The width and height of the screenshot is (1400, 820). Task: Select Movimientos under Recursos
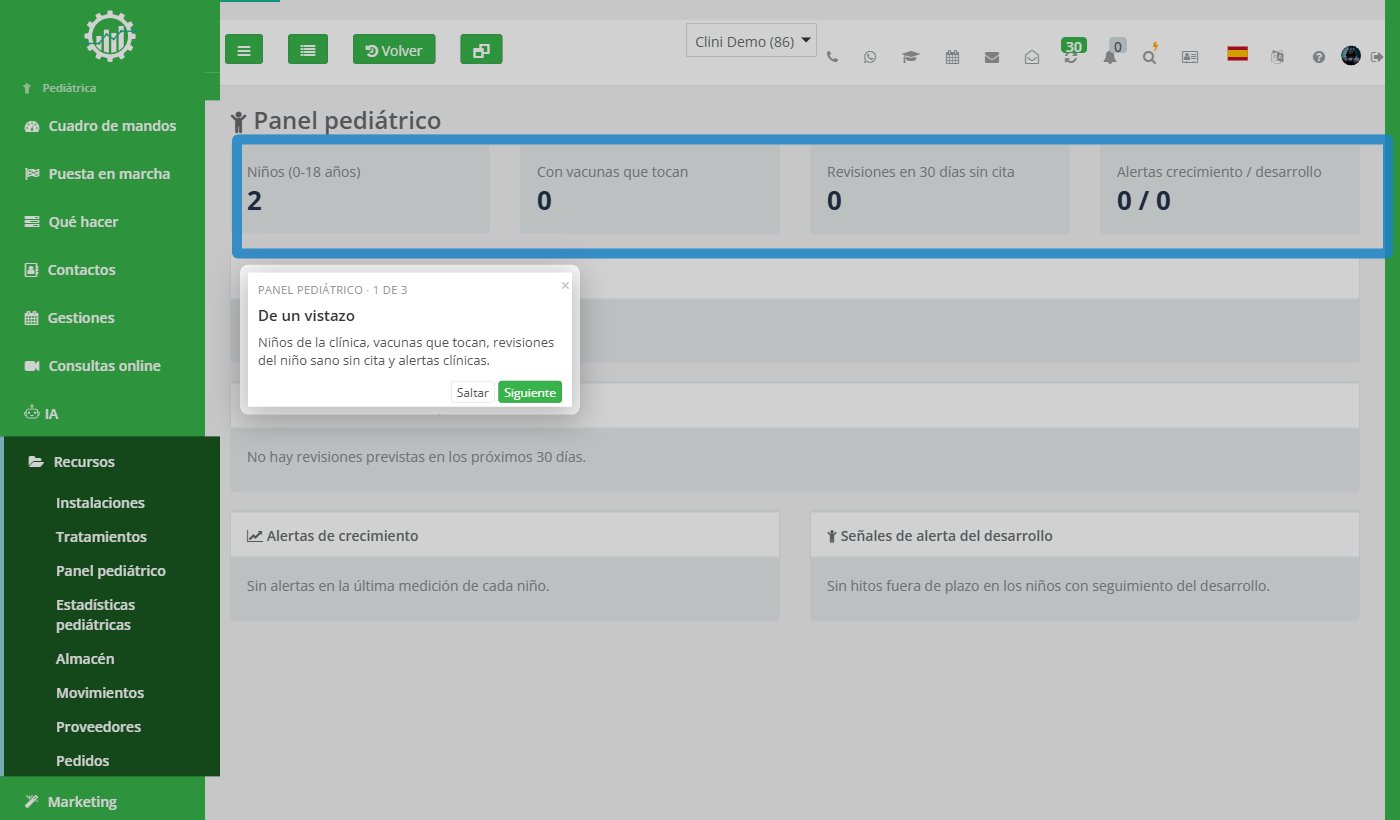[x=100, y=693]
